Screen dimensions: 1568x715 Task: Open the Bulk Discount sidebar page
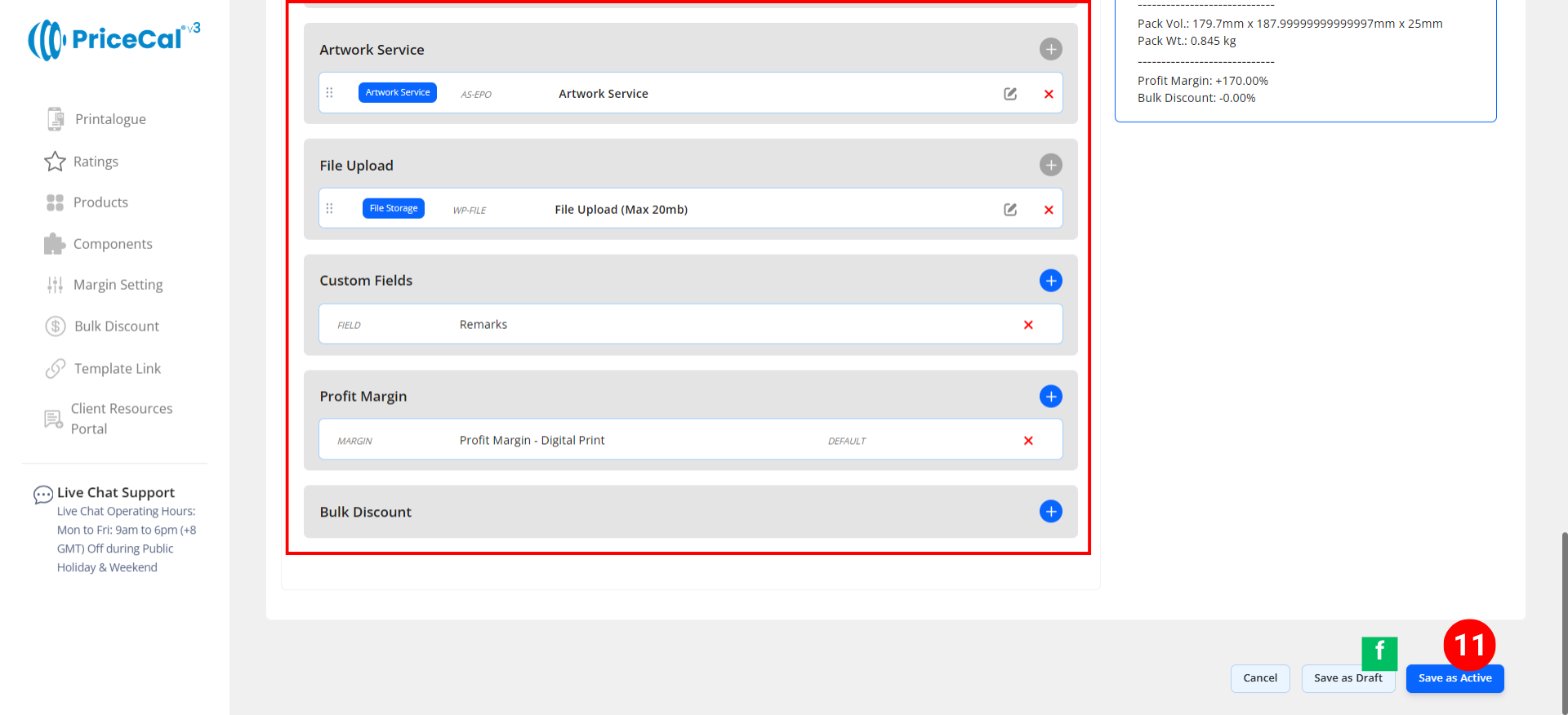[x=116, y=326]
